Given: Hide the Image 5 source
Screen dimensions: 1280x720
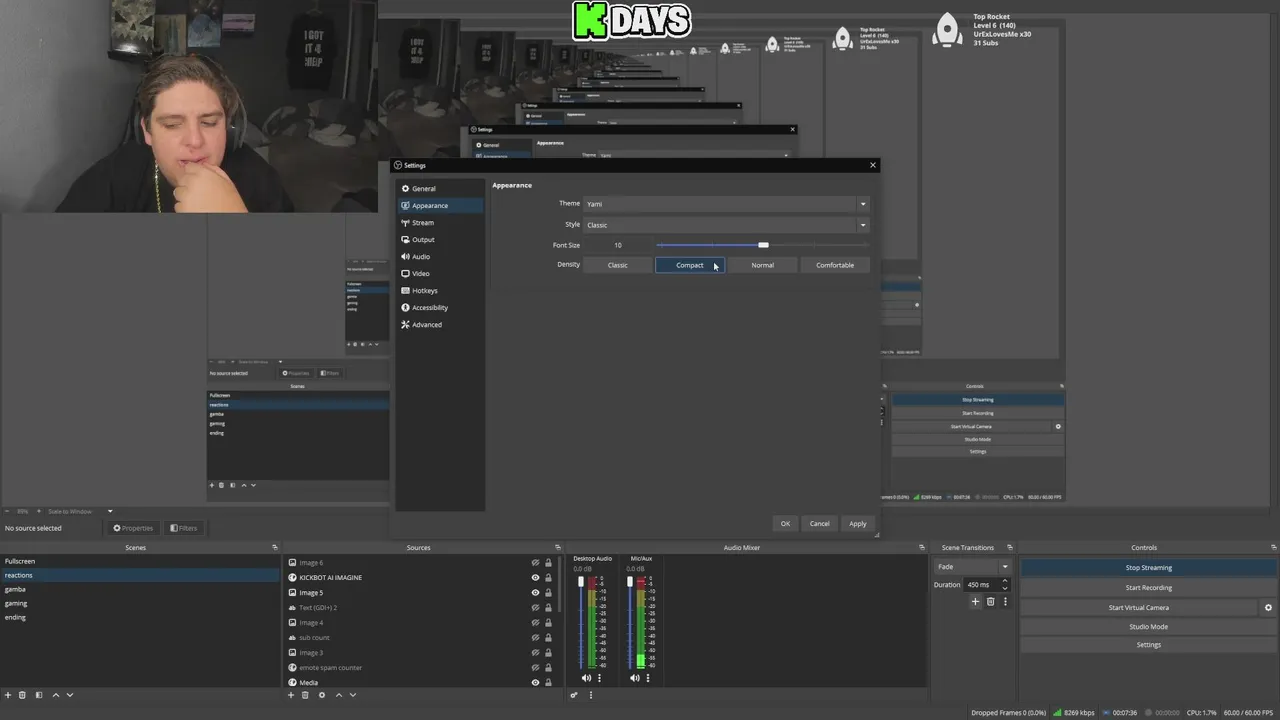Looking at the screenshot, I should 535,592.
